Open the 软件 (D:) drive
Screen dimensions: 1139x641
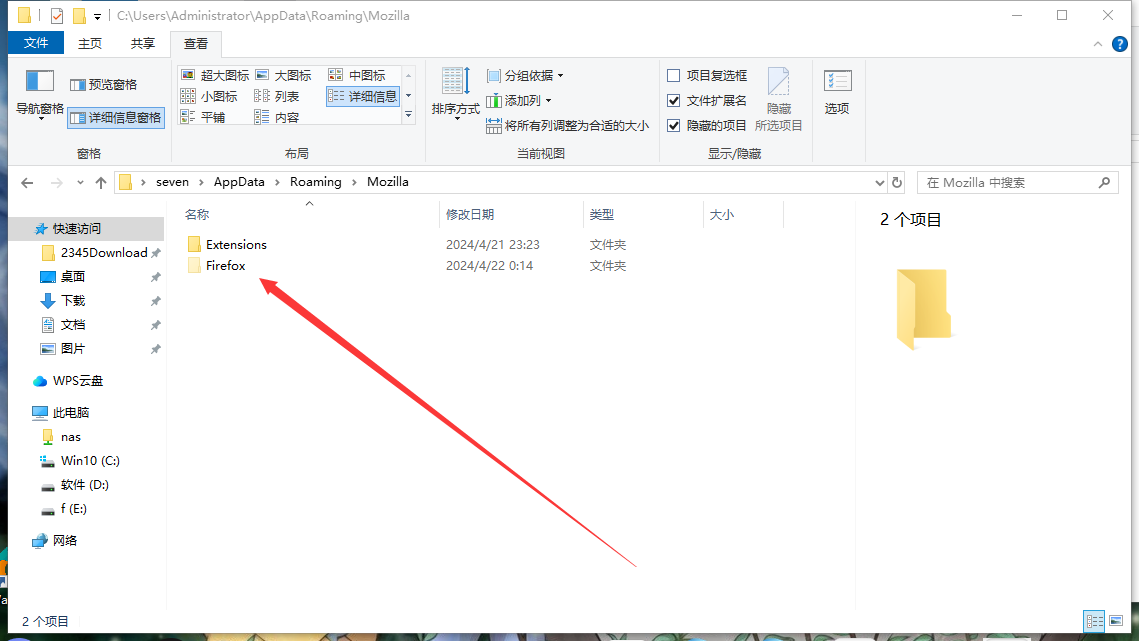click(x=84, y=485)
